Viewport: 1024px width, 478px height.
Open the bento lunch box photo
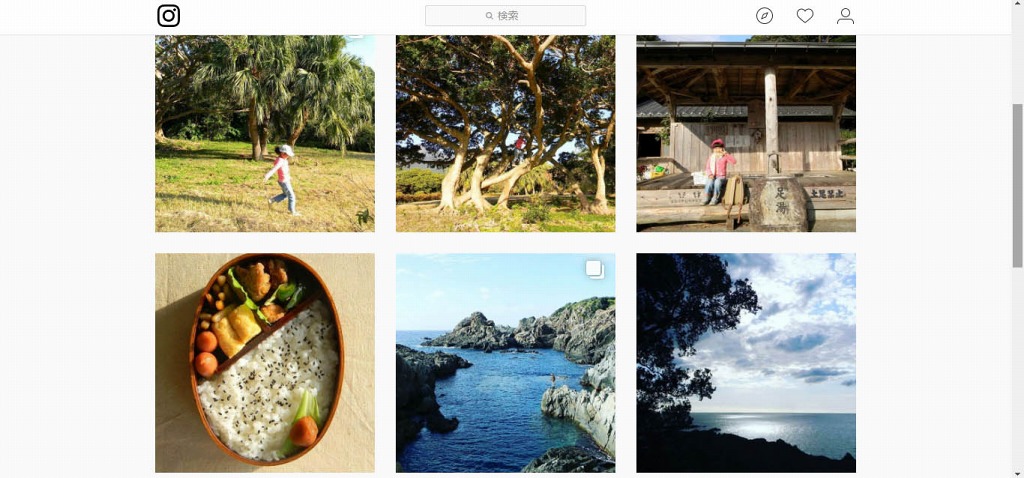pyautogui.click(x=265, y=363)
